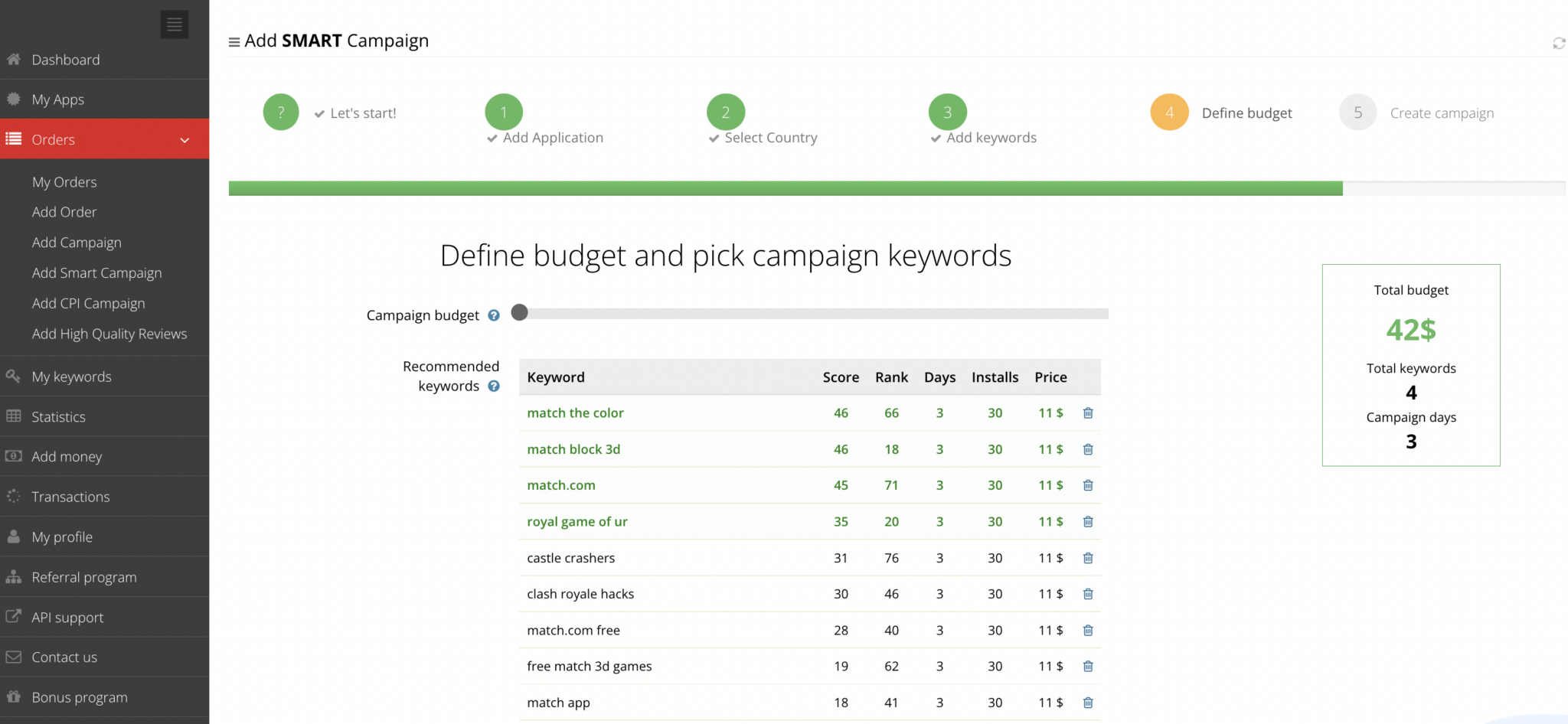Open Add CPI Campaign in sidebar
The height and width of the screenshot is (724, 1568).
(88, 304)
